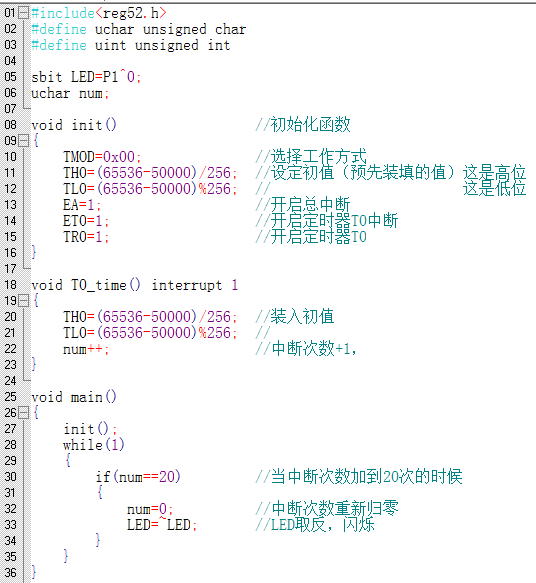Click line number 18 in the gutter
This screenshot has height=583, width=536.
click(10, 285)
